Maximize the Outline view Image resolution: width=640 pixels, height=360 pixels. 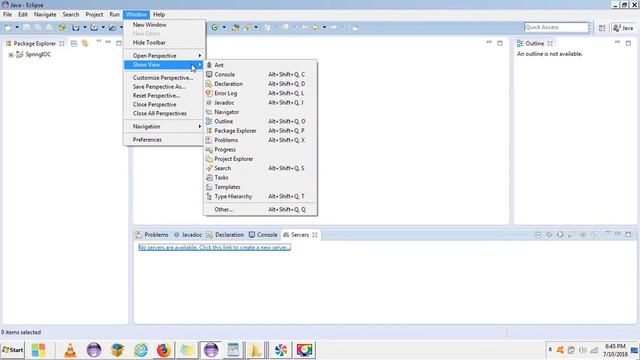628,43
